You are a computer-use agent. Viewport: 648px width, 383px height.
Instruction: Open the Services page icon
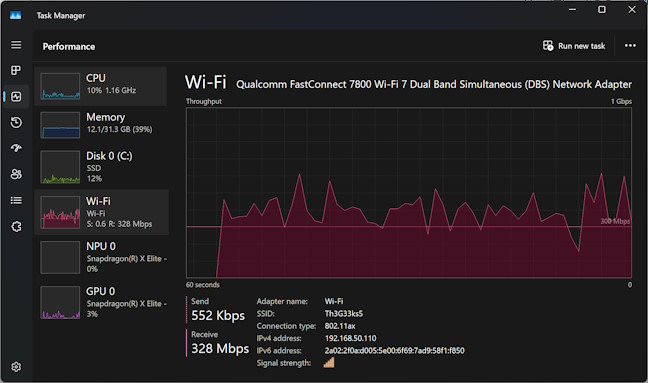tap(16, 226)
